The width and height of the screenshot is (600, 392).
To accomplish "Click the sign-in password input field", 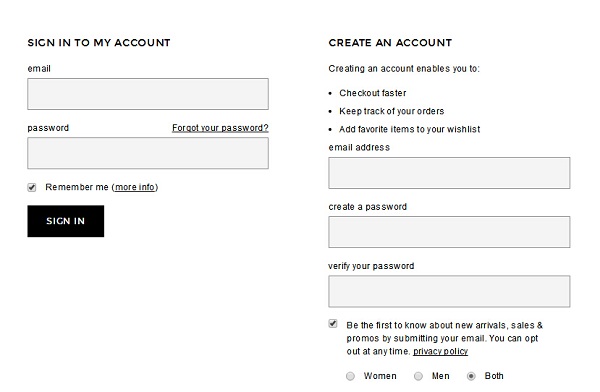I will click(x=148, y=153).
